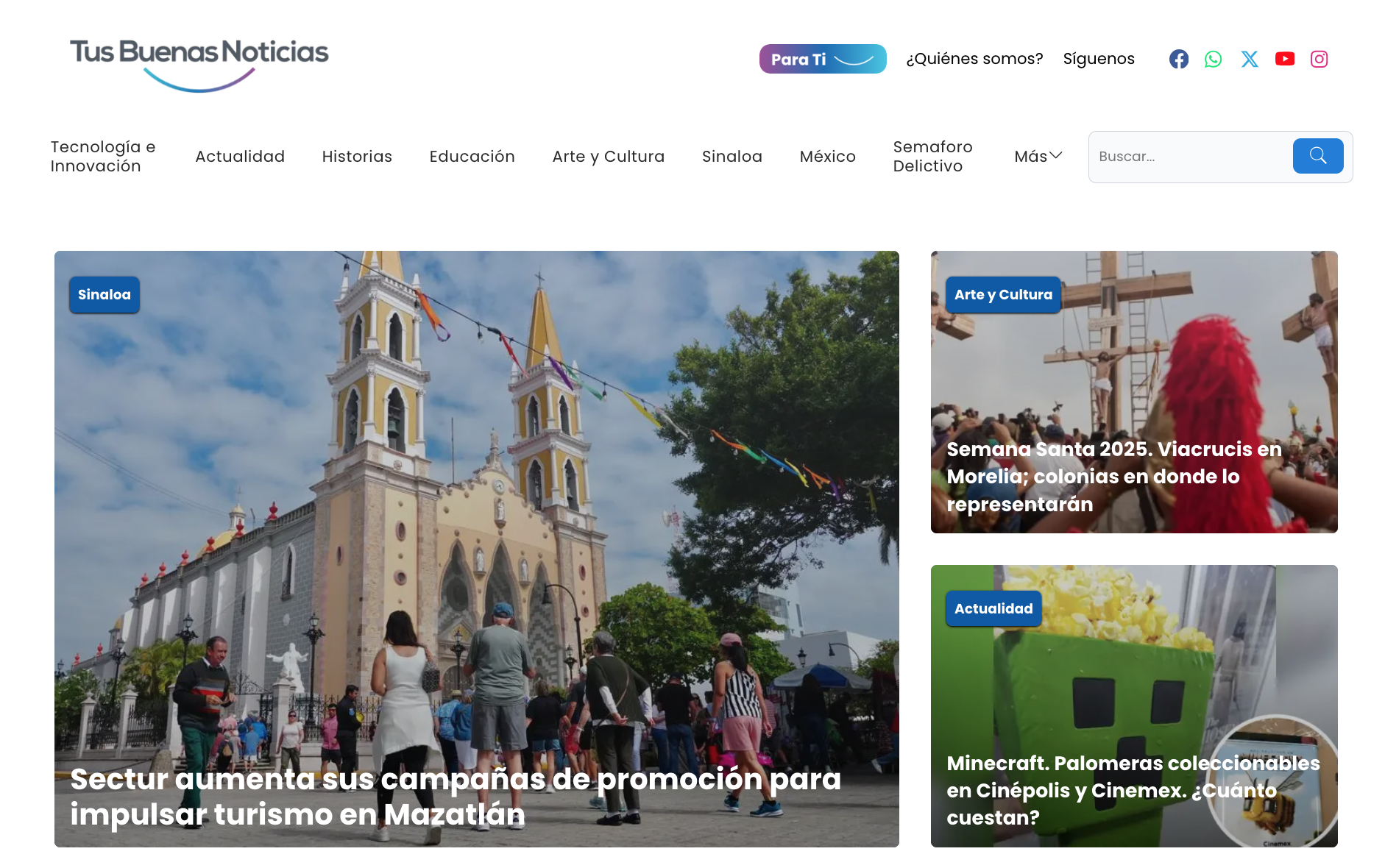Select Semaforo Delictivo menu item
1385x868 pixels.
(932, 156)
